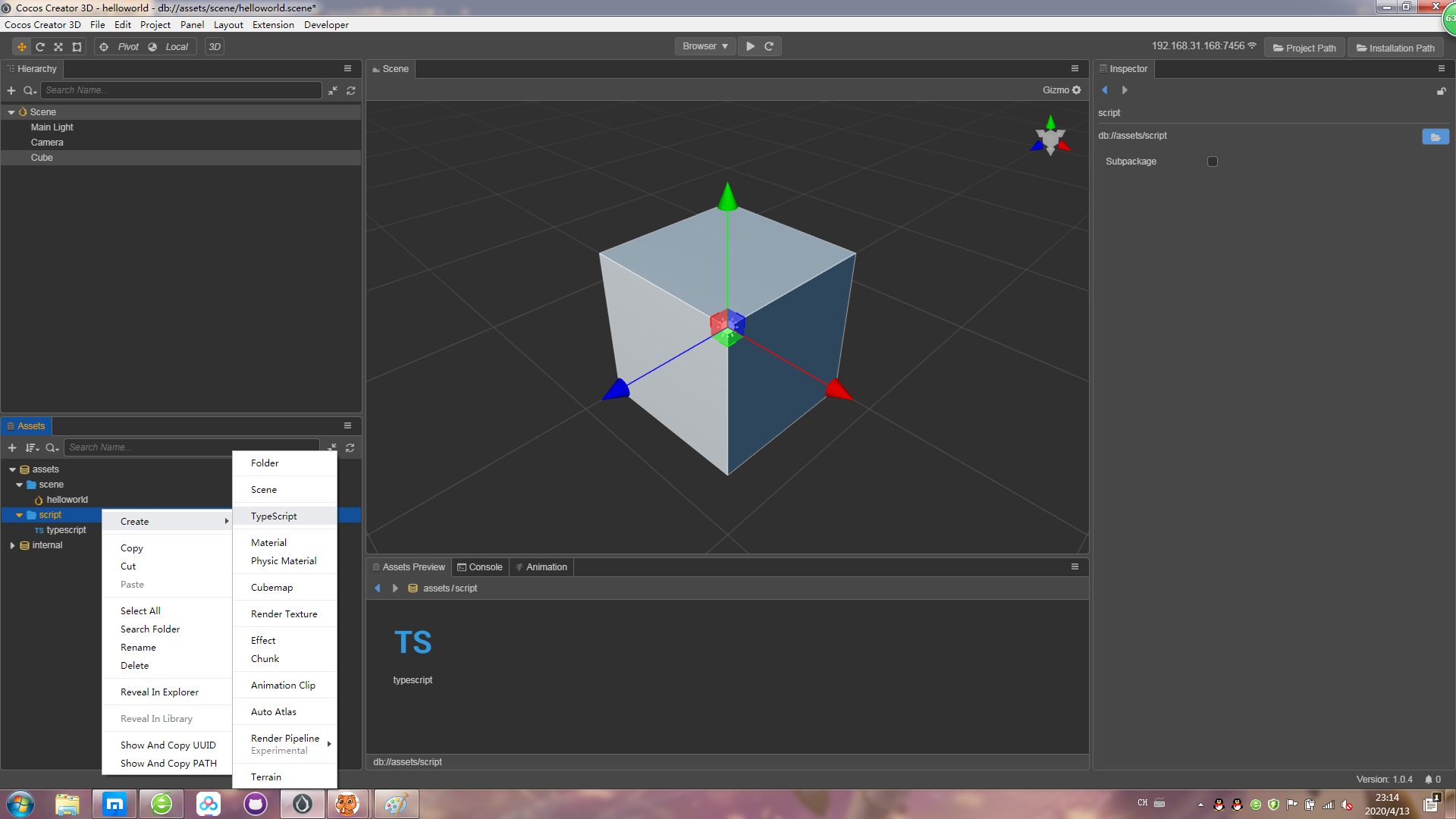Click the play preview button
This screenshot has height=819, width=1456.
(x=750, y=46)
